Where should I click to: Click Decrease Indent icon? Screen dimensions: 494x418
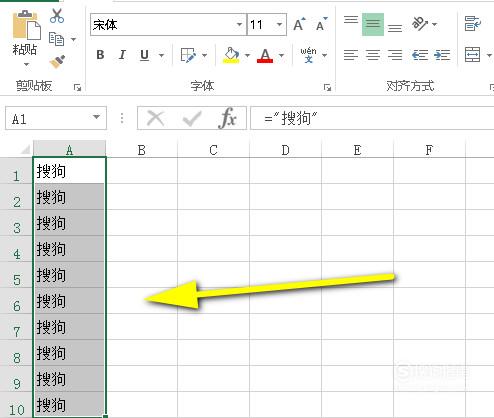(x=420, y=55)
